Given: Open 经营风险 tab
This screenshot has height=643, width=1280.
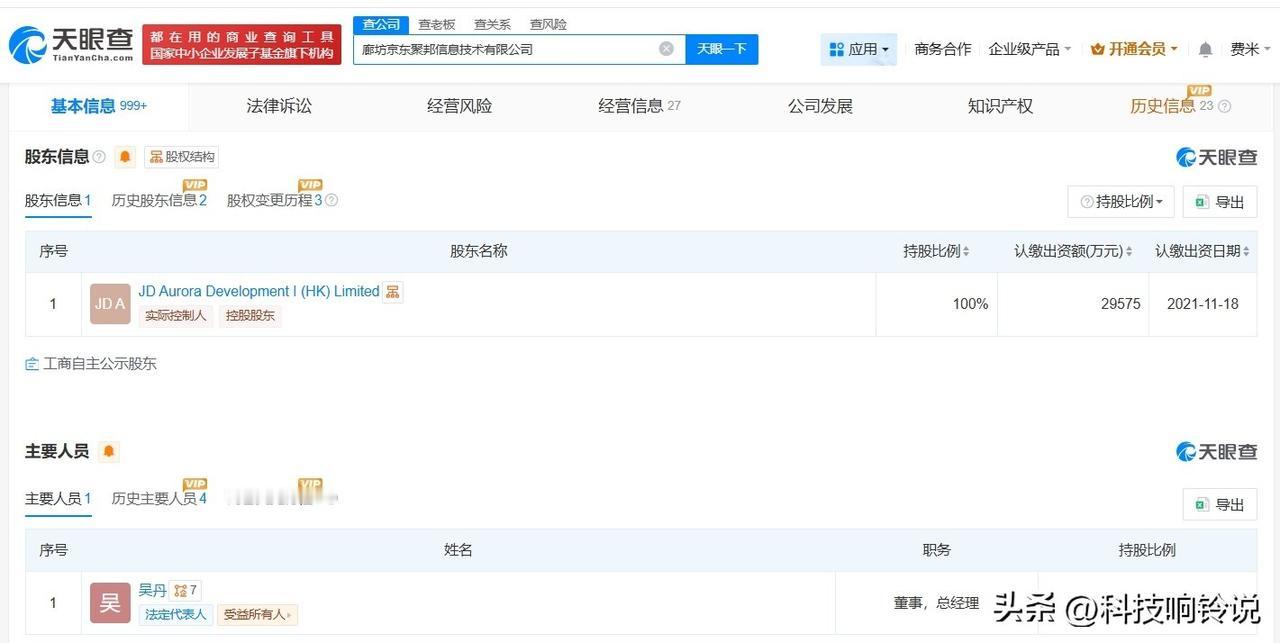Looking at the screenshot, I should [x=459, y=106].
